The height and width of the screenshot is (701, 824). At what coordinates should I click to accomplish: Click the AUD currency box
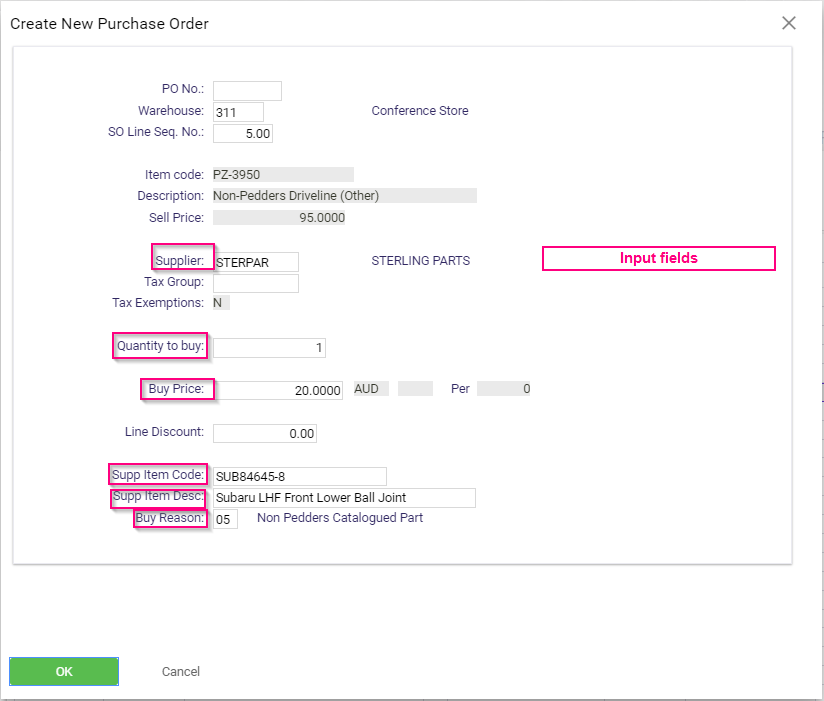click(x=371, y=389)
